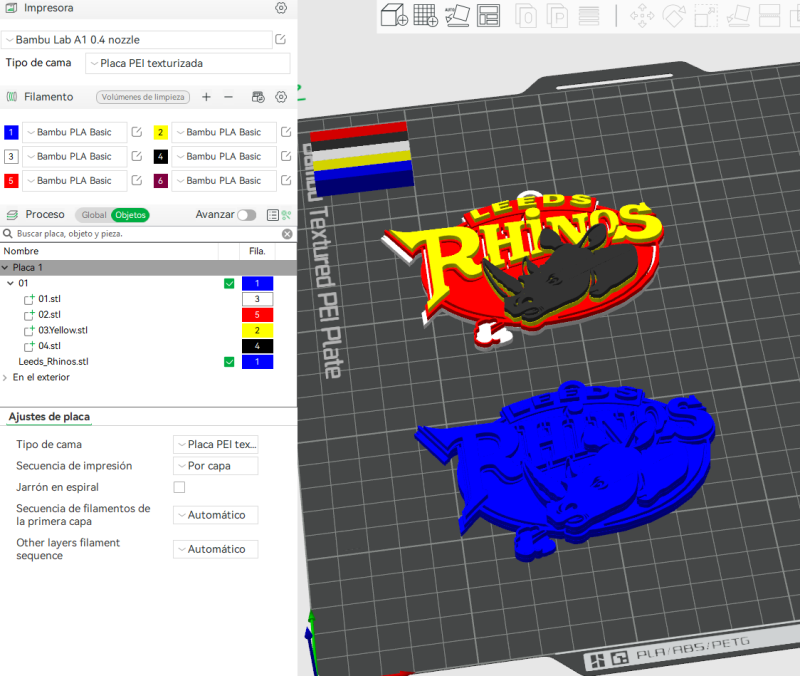Open the printer preset dropdown
This screenshot has height=676, width=800.
click(137, 39)
